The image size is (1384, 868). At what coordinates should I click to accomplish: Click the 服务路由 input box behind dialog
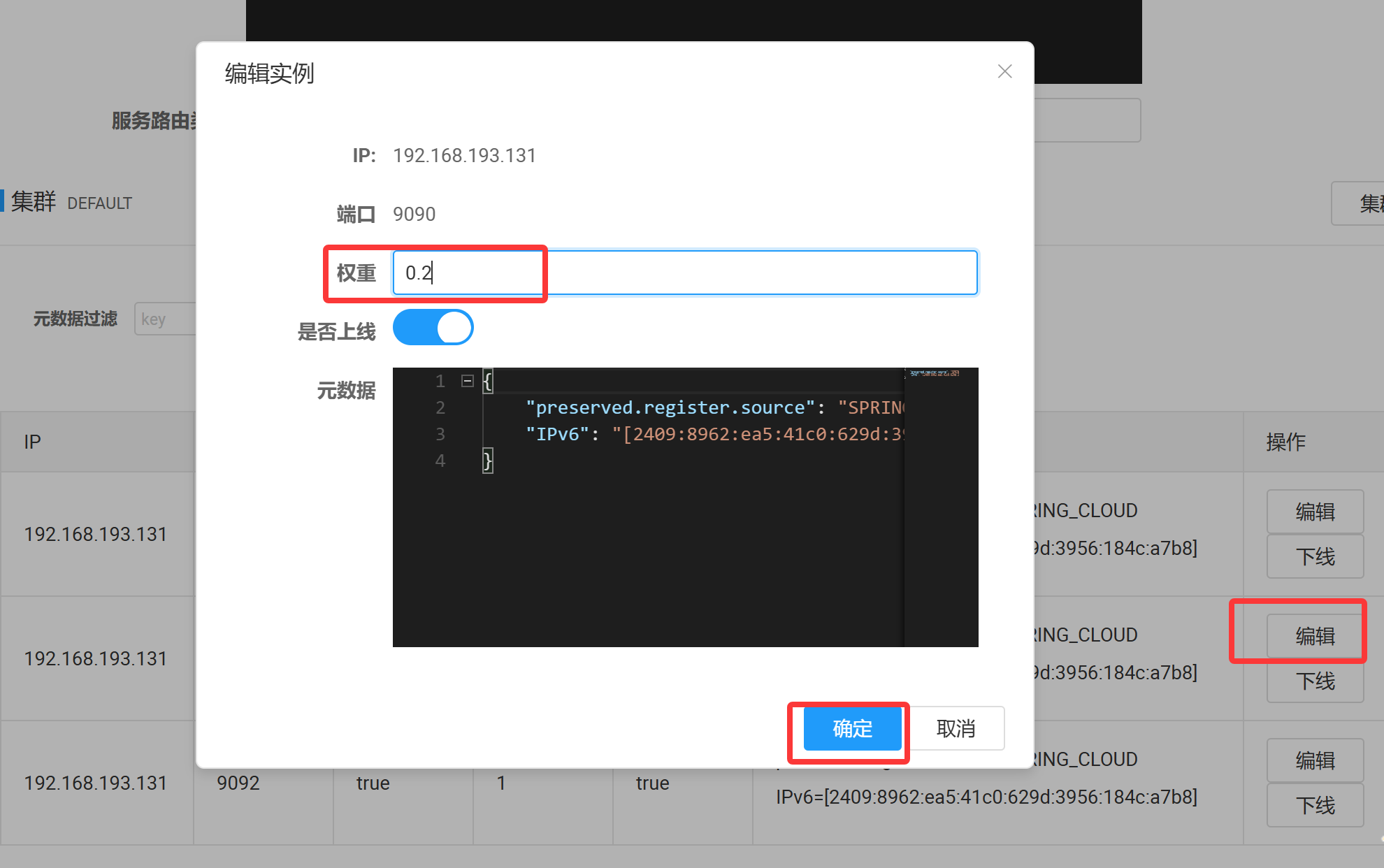[1087, 120]
